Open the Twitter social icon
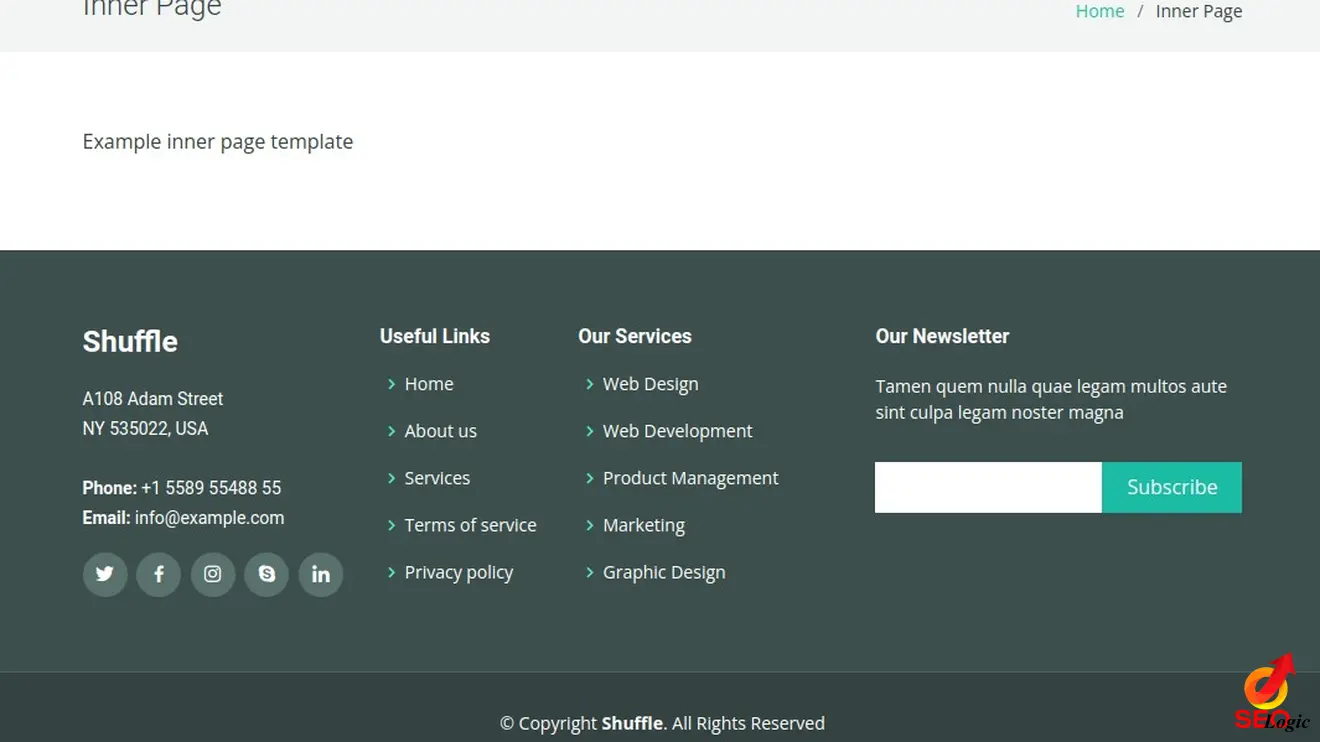The height and width of the screenshot is (742, 1320). (105, 575)
